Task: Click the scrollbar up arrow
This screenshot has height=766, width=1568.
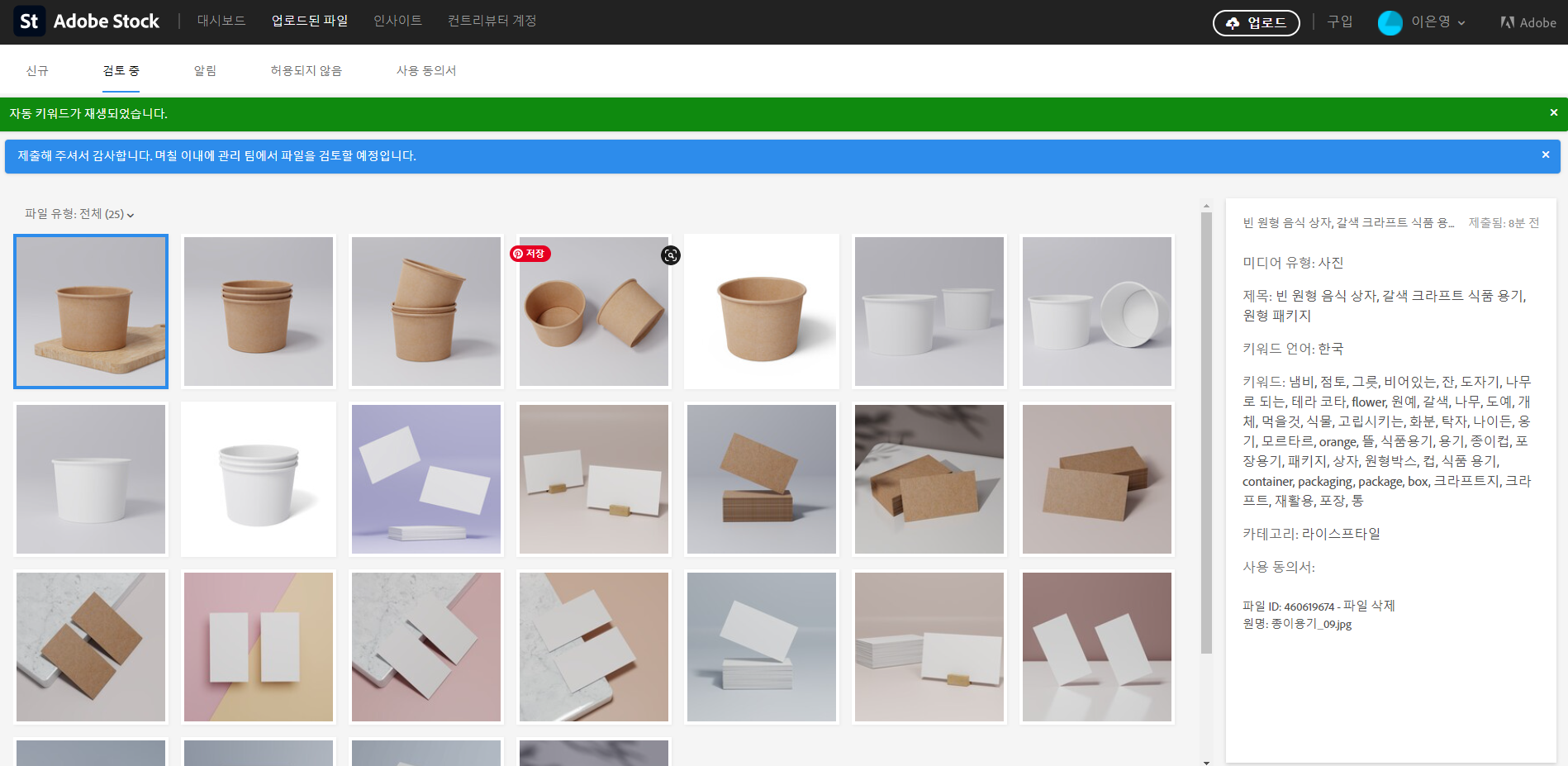Action: click(x=1206, y=205)
